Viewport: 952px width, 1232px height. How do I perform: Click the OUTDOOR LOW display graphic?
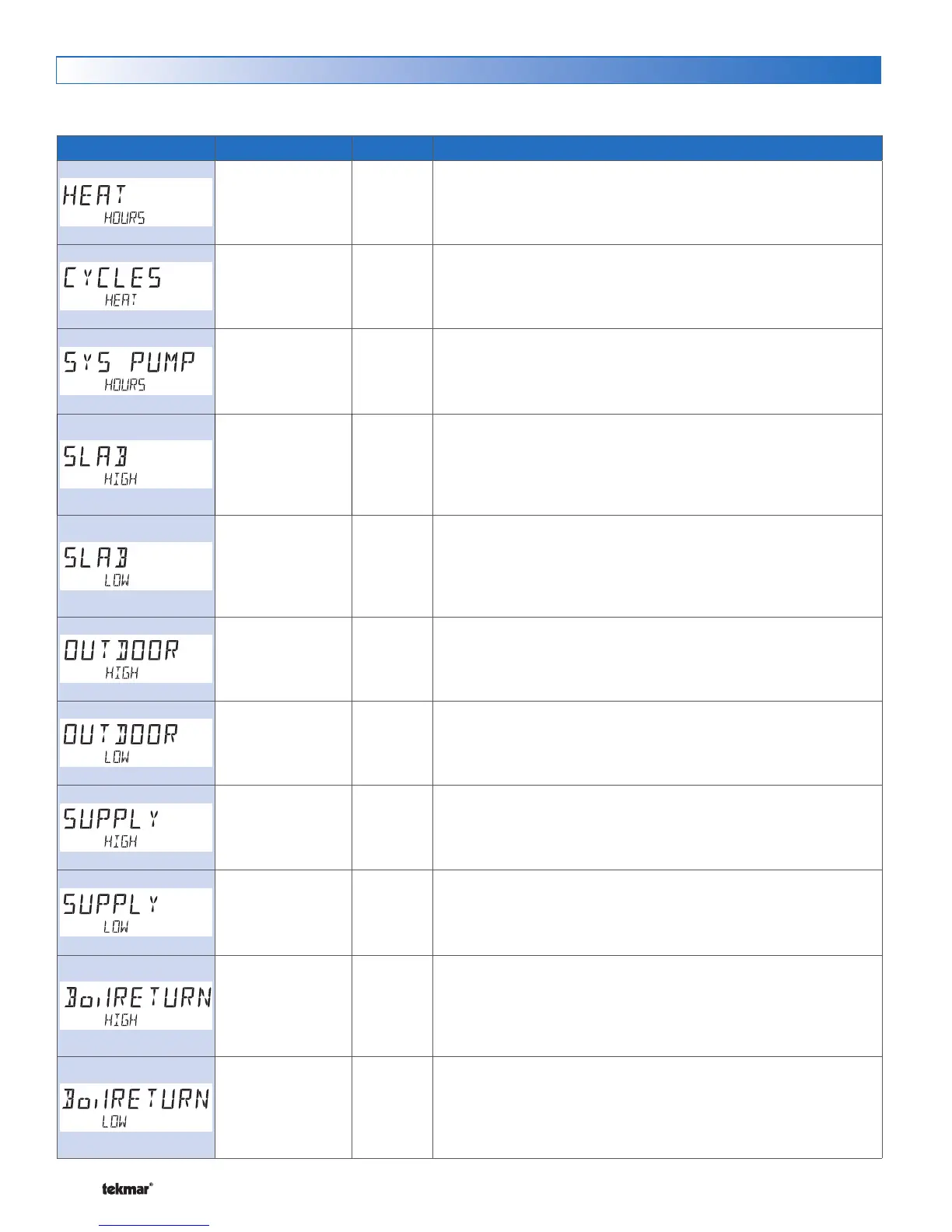pyautogui.click(x=135, y=743)
